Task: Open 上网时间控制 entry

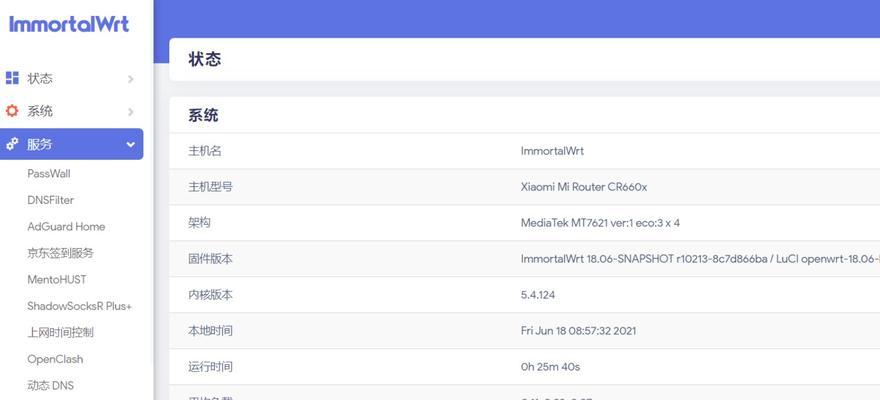Action: [60, 333]
